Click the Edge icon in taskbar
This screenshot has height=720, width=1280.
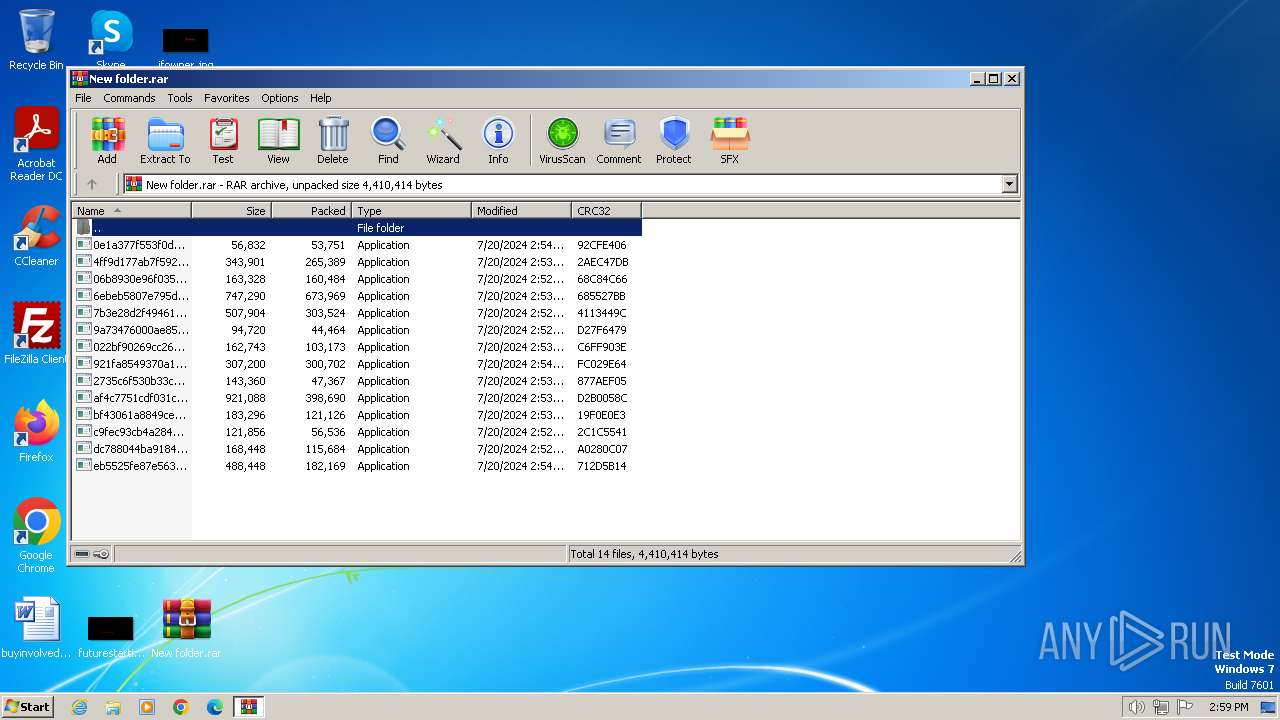point(215,707)
